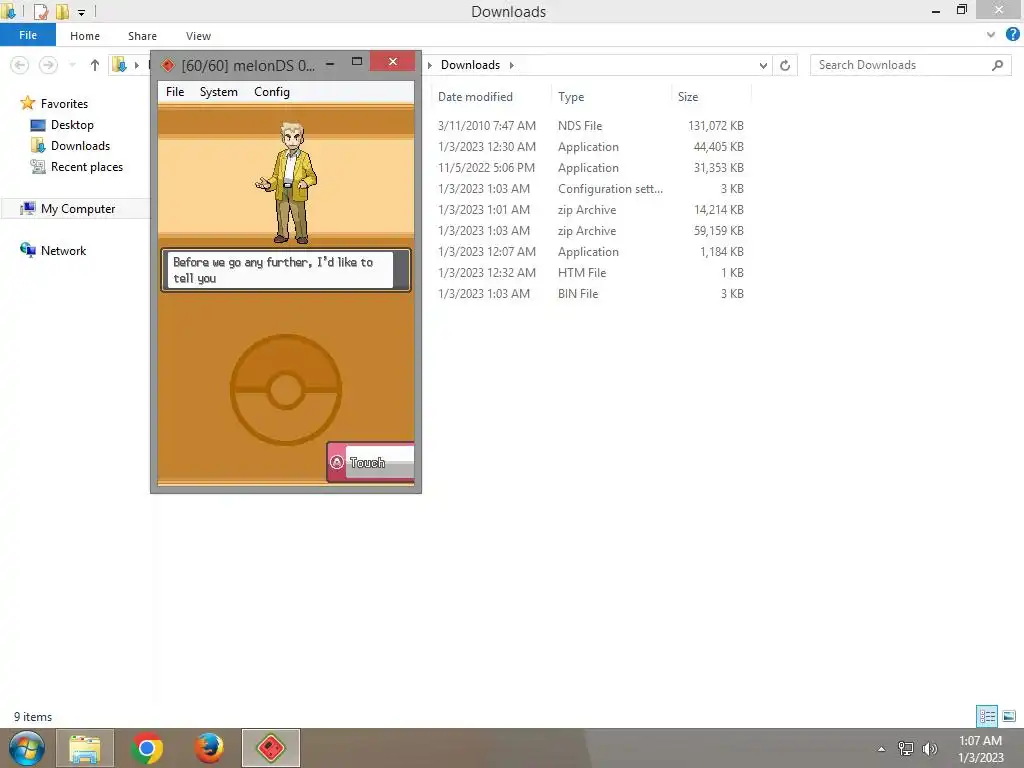
Task: Expand the chevron after Downloads breadcrumb
Action: click(x=511, y=65)
